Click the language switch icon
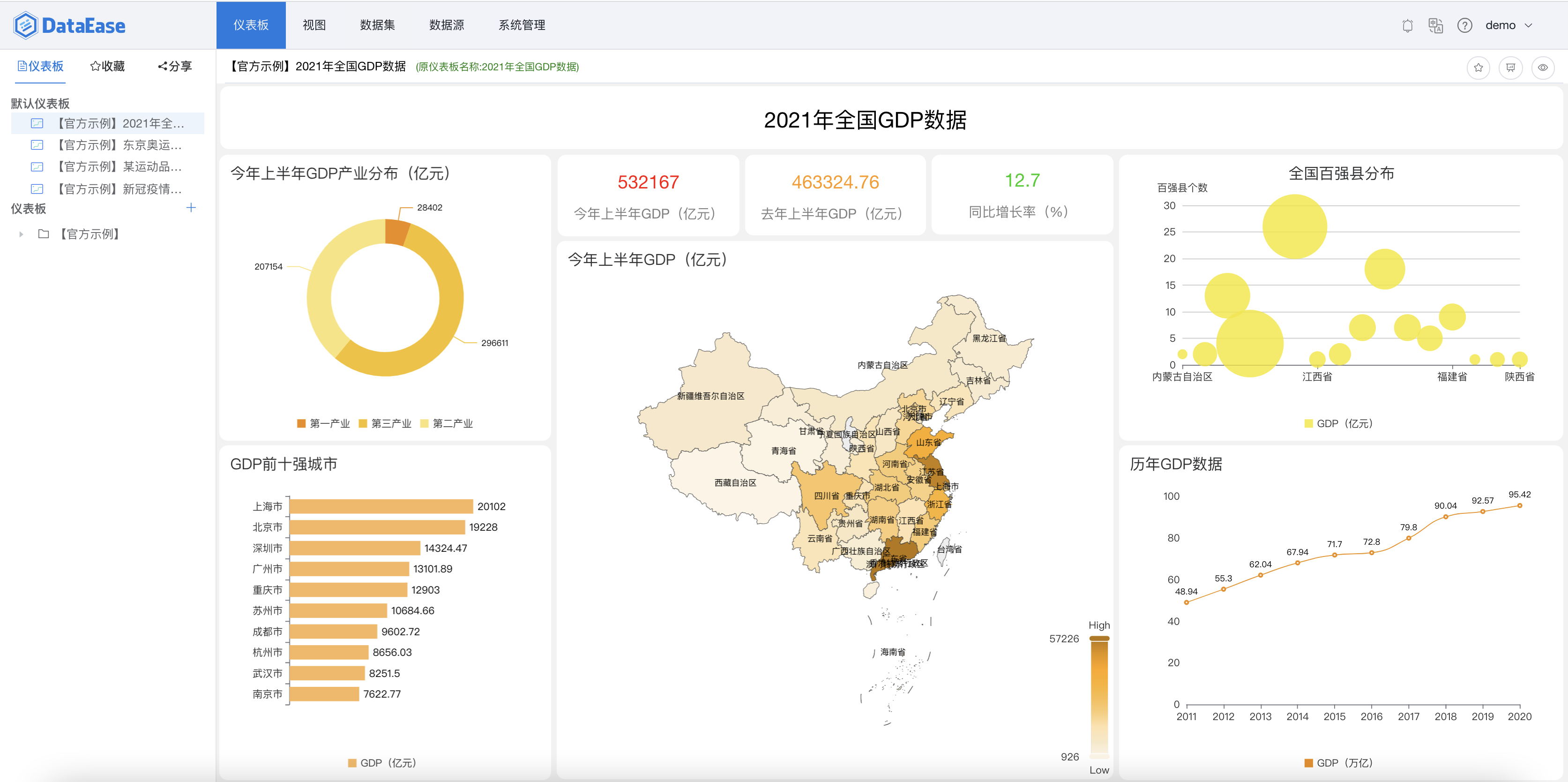The height and width of the screenshot is (782, 1568). [x=1435, y=25]
